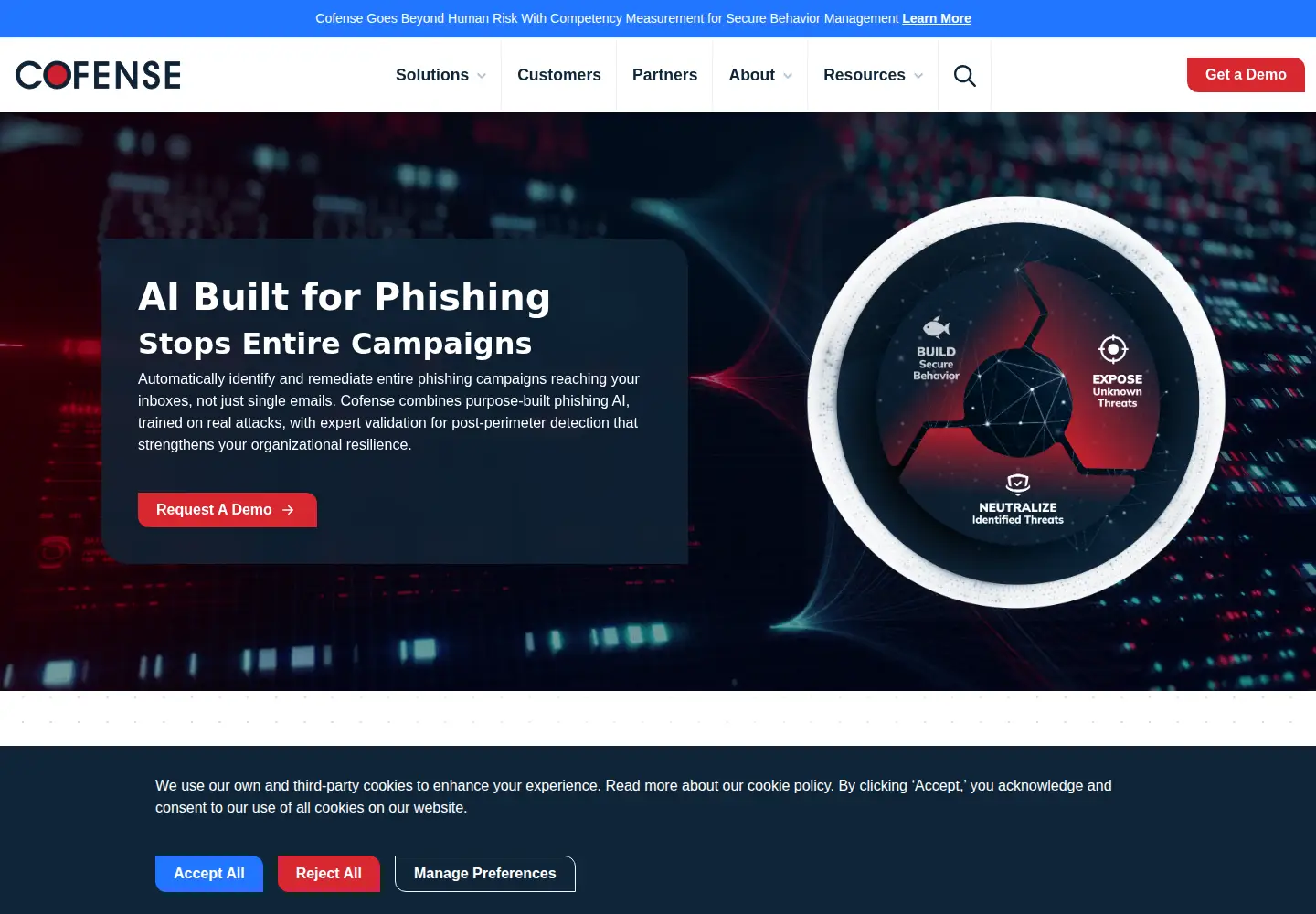Click the NEUTRALIZE Identified Threats label
1316x914 pixels.
[x=1018, y=514]
